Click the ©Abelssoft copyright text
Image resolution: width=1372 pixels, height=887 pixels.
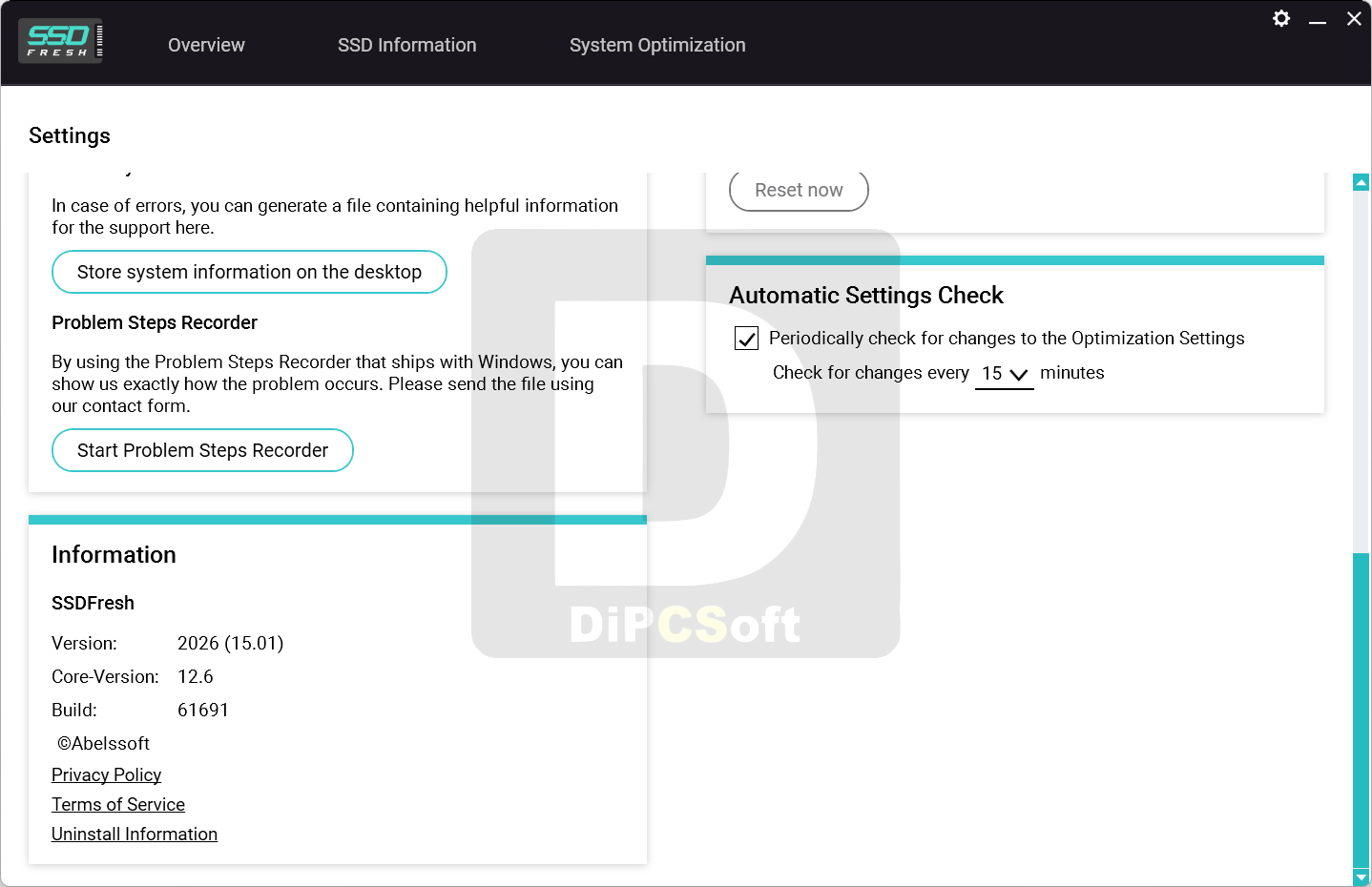(x=103, y=743)
